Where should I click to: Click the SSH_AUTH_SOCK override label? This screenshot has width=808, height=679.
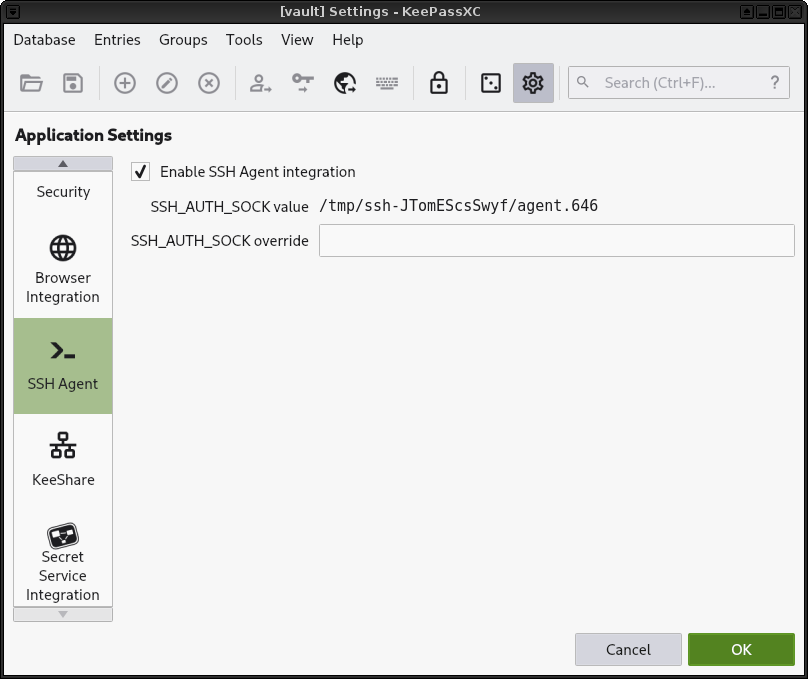click(220, 241)
